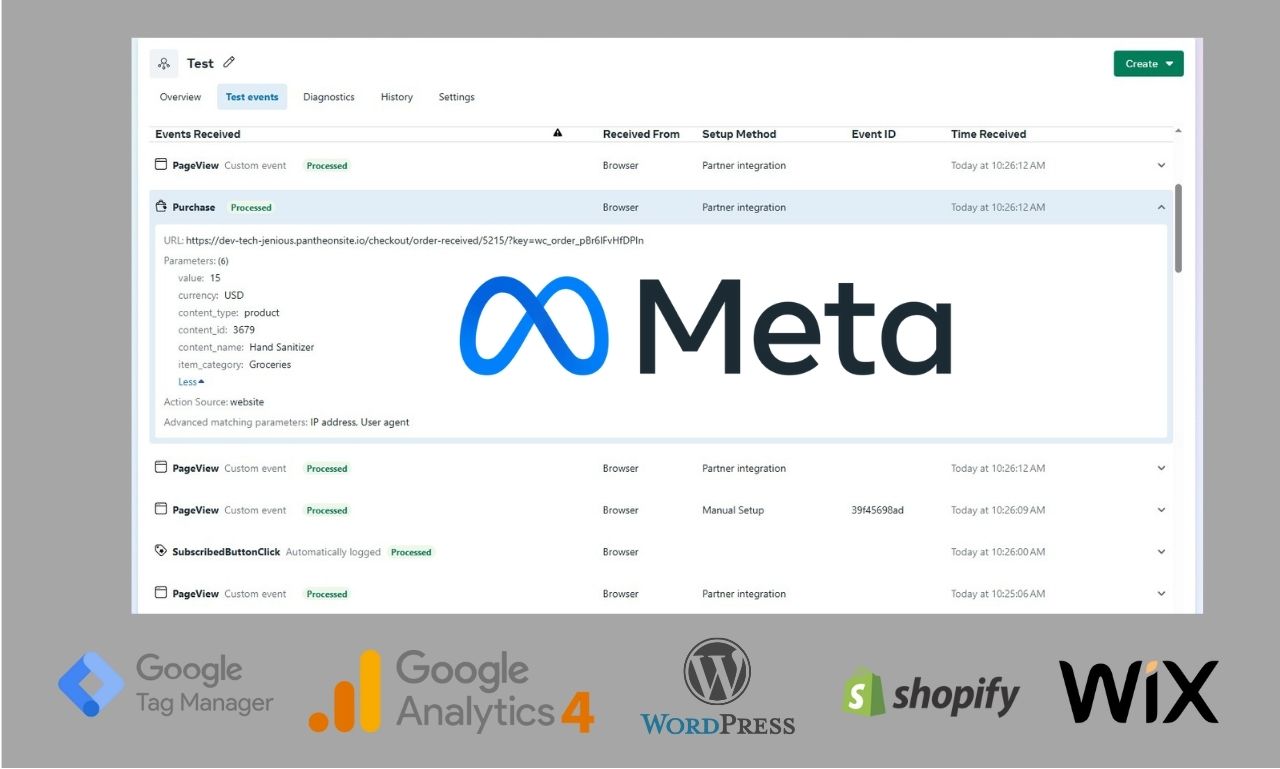Screen dimensions: 1280x769
Task: Click the 10:26:00 AM time received cell
Action: (998, 552)
